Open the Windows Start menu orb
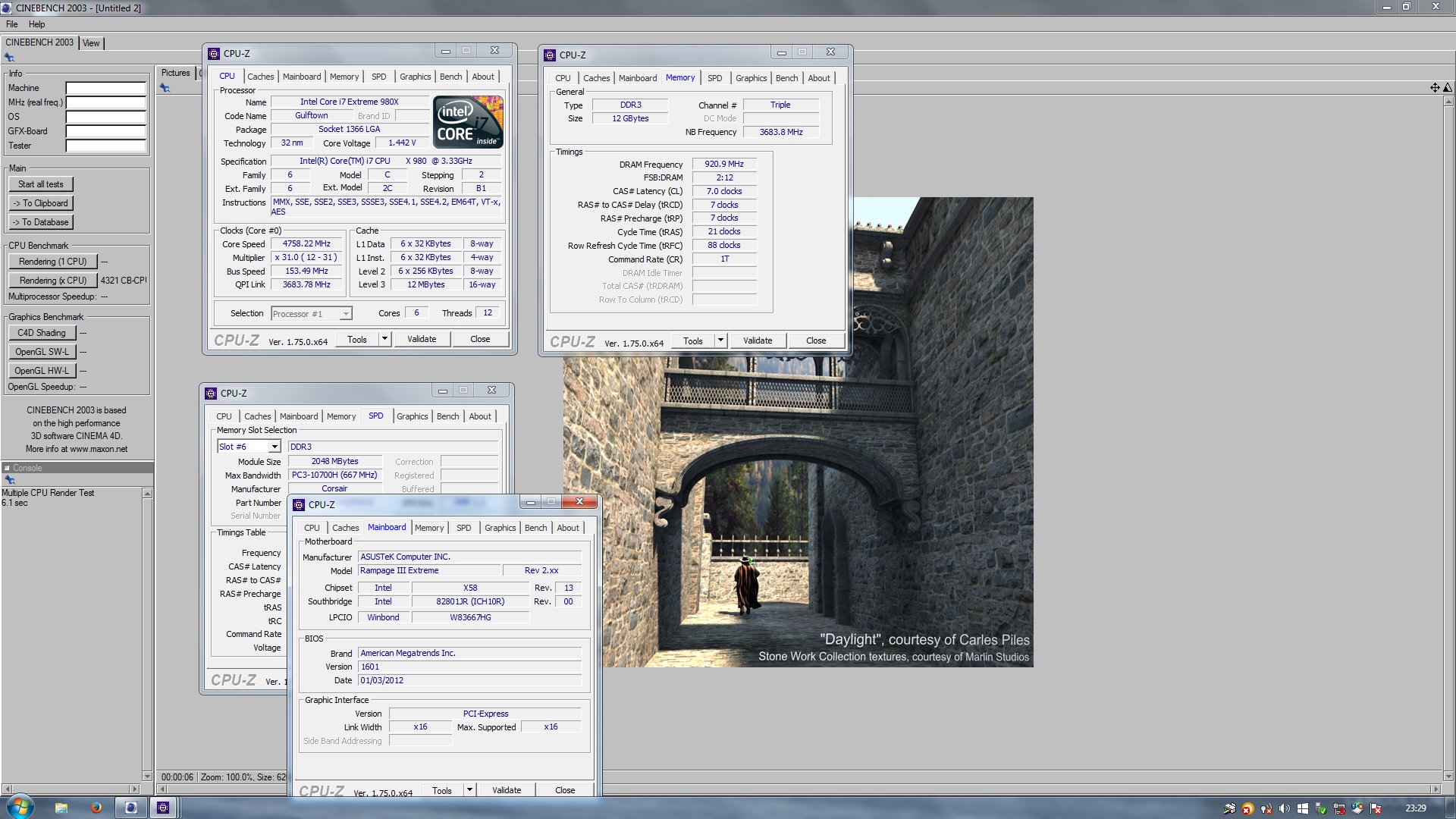 point(20,807)
